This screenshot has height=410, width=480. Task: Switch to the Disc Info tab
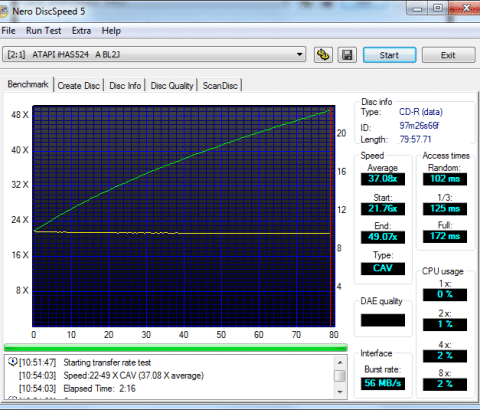click(x=125, y=86)
